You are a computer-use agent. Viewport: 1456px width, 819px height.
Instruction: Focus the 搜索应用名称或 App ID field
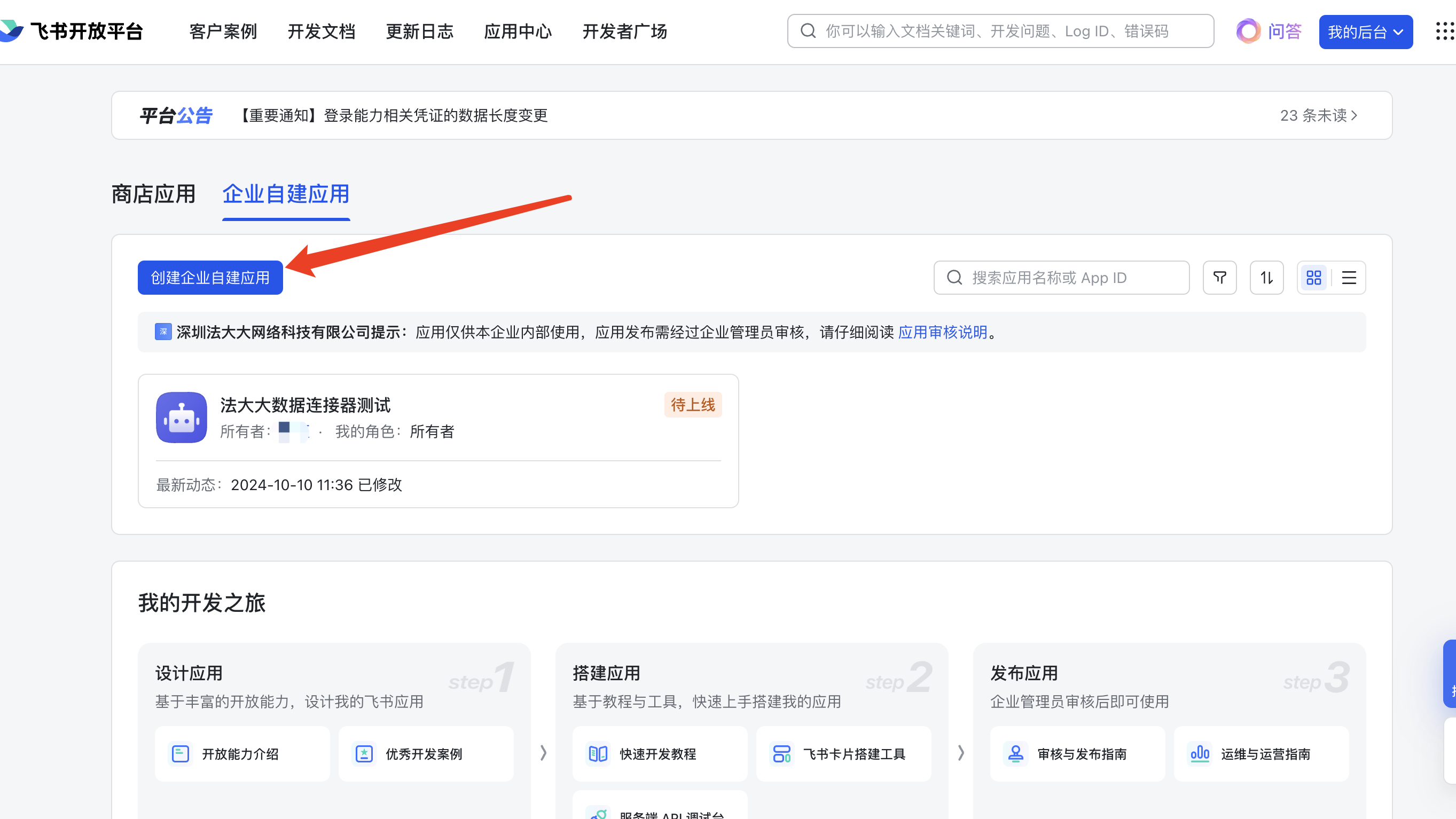coord(1061,278)
